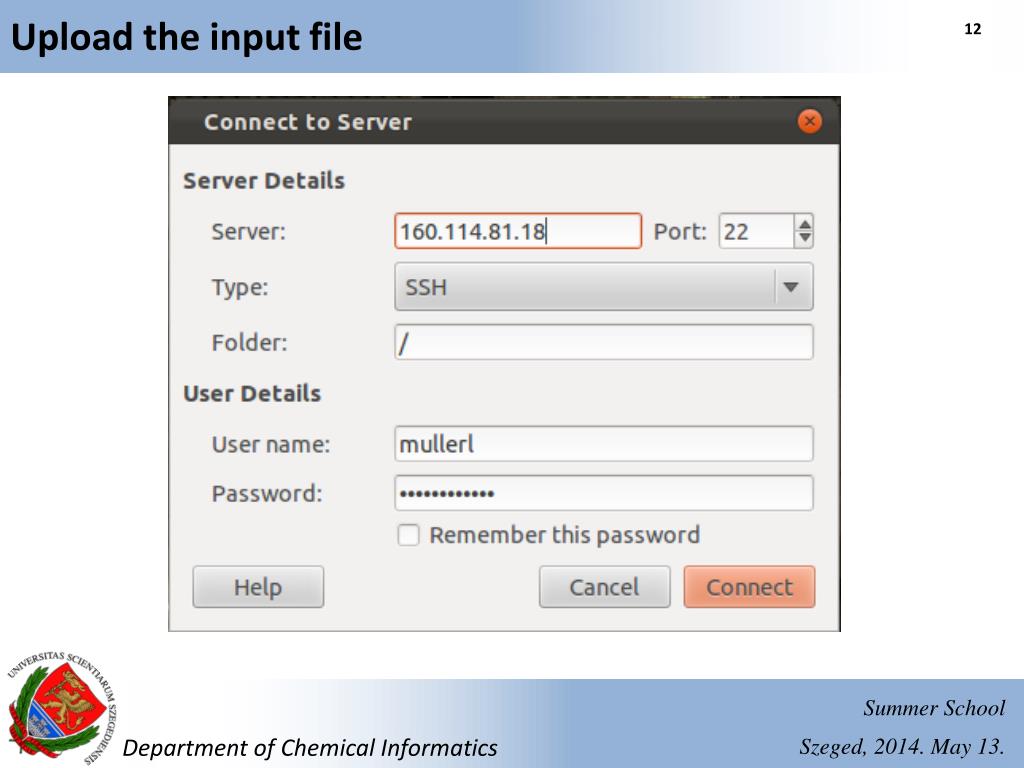
Task: Enable the Remember this password checkbox
Action: (408, 536)
